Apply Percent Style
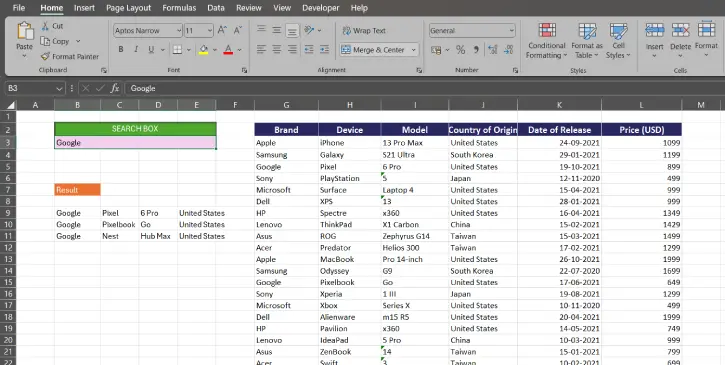 [x=461, y=50]
